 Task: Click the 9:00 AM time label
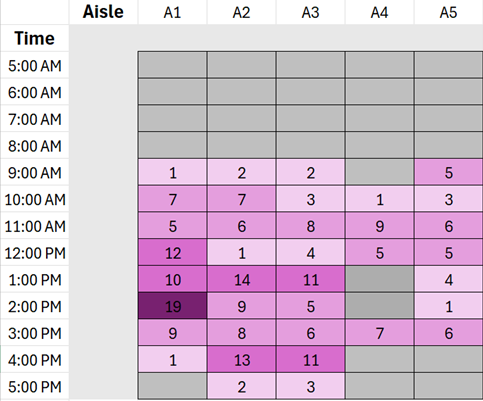[35, 172]
